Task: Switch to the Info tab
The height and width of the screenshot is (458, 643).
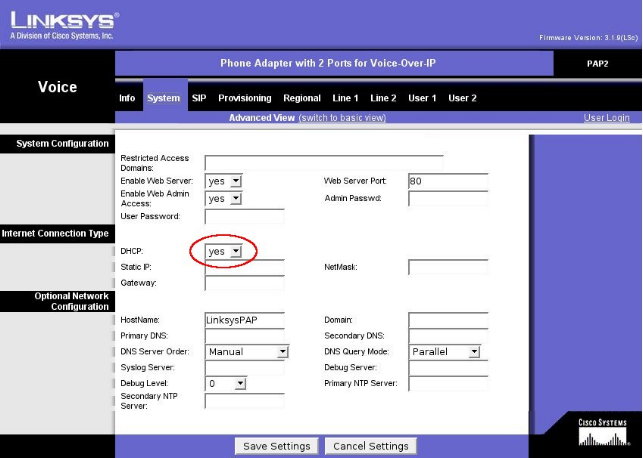Action: [x=127, y=98]
